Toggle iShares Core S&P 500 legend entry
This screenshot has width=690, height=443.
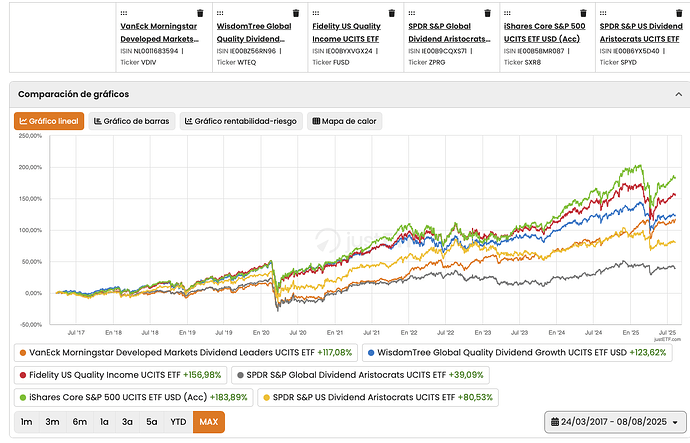pyautogui.click(x=133, y=397)
